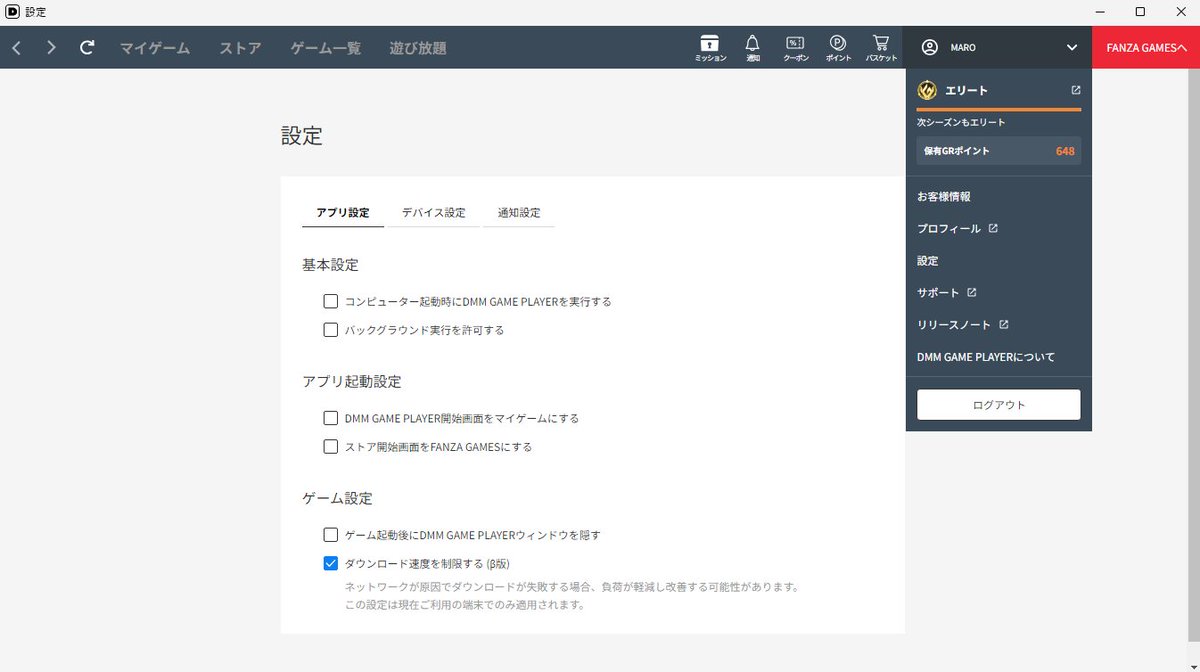The height and width of the screenshot is (672, 1200).
Task: Check notifications via the 通知 bell icon
Action: pyautogui.click(x=752, y=47)
